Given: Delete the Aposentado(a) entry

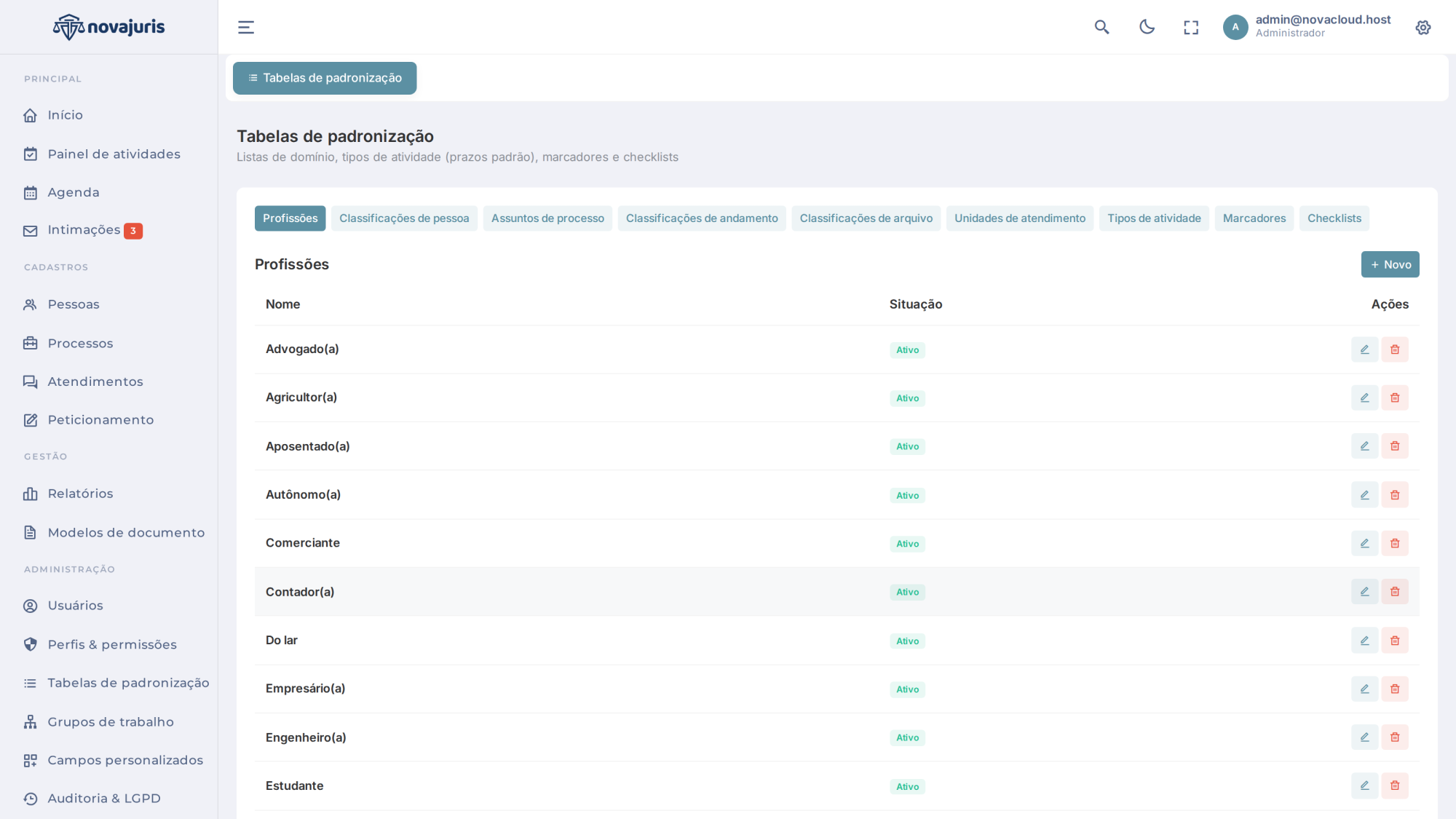Looking at the screenshot, I should 1395,446.
